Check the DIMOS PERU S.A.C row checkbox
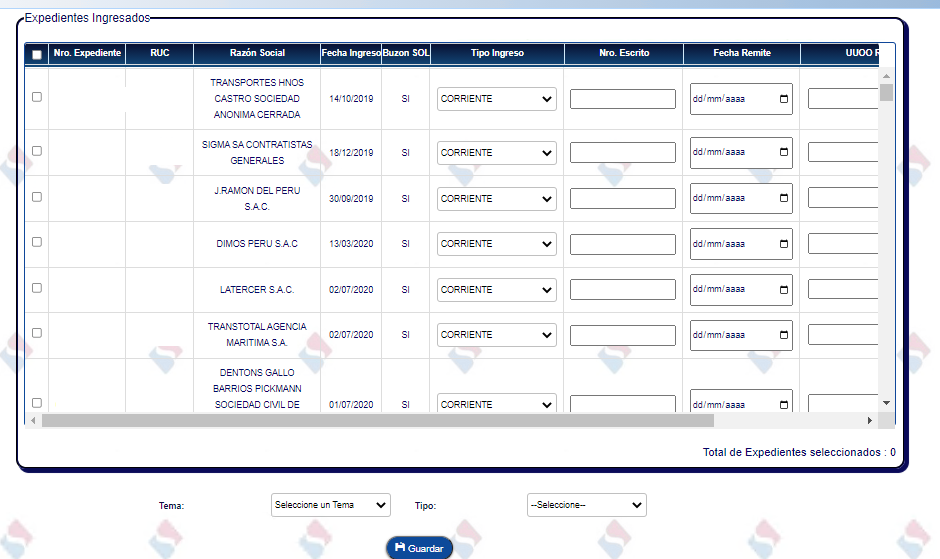The image size is (940, 559). tap(37, 242)
